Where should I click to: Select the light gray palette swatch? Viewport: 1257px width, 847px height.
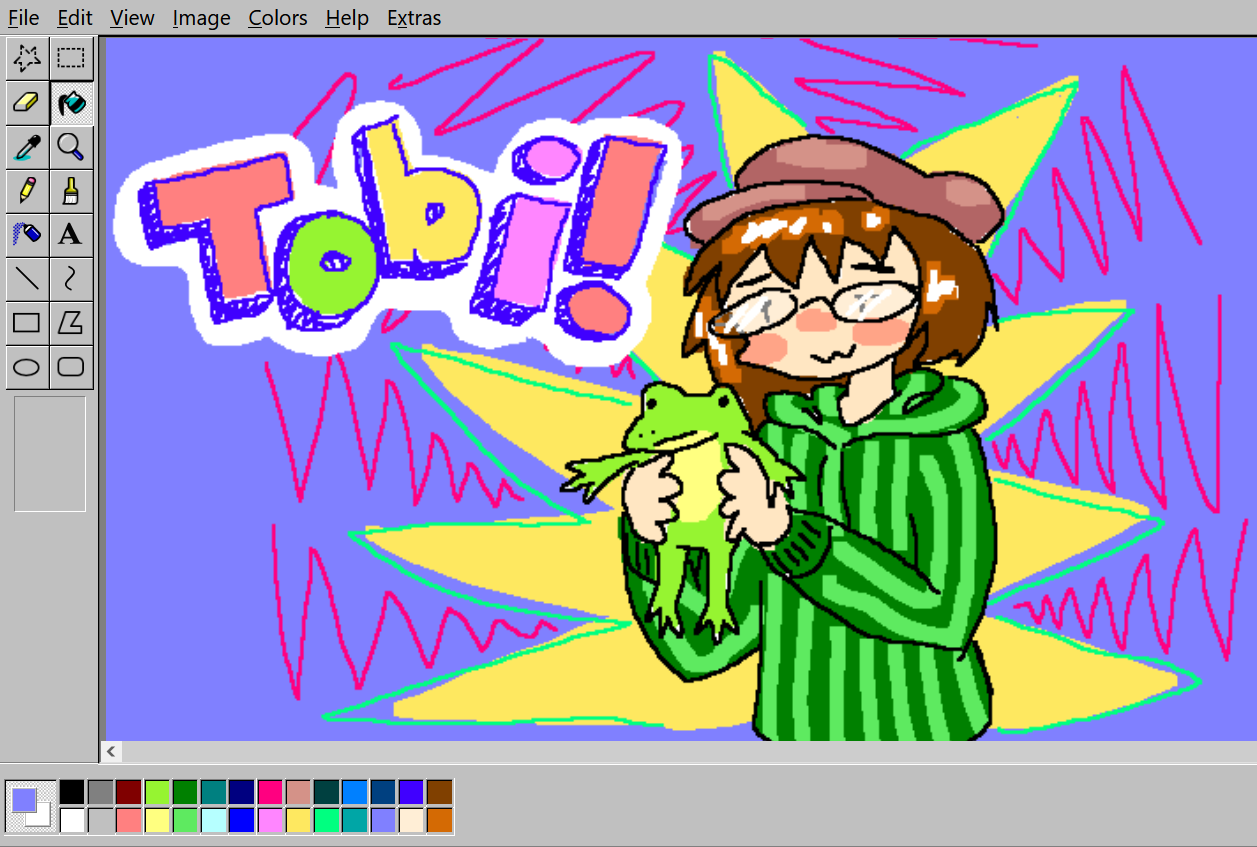pyautogui.click(x=100, y=820)
